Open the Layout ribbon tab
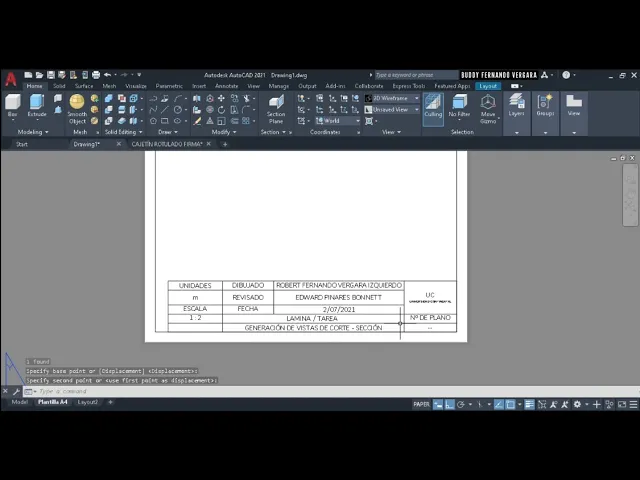 pyautogui.click(x=488, y=86)
